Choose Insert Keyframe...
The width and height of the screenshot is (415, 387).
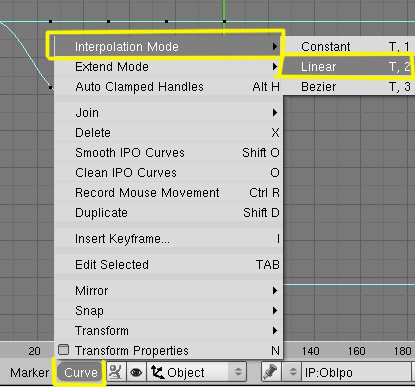click(x=168, y=239)
